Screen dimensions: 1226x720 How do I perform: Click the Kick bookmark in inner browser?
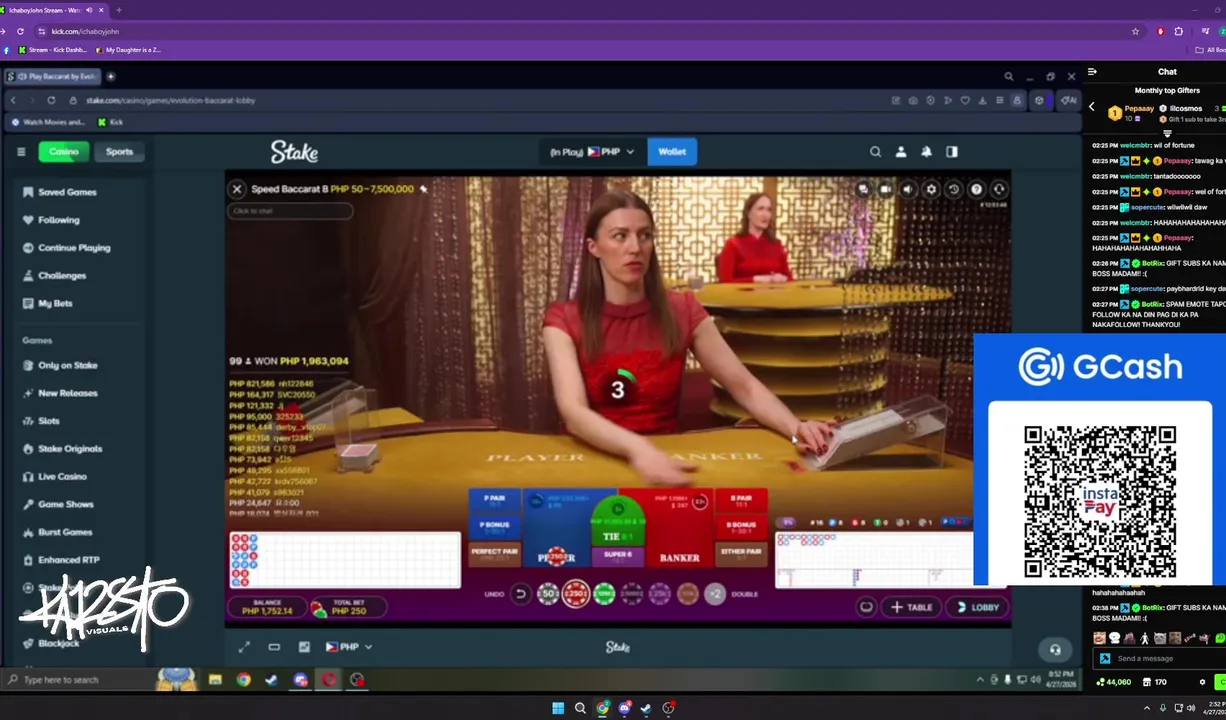click(x=110, y=122)
